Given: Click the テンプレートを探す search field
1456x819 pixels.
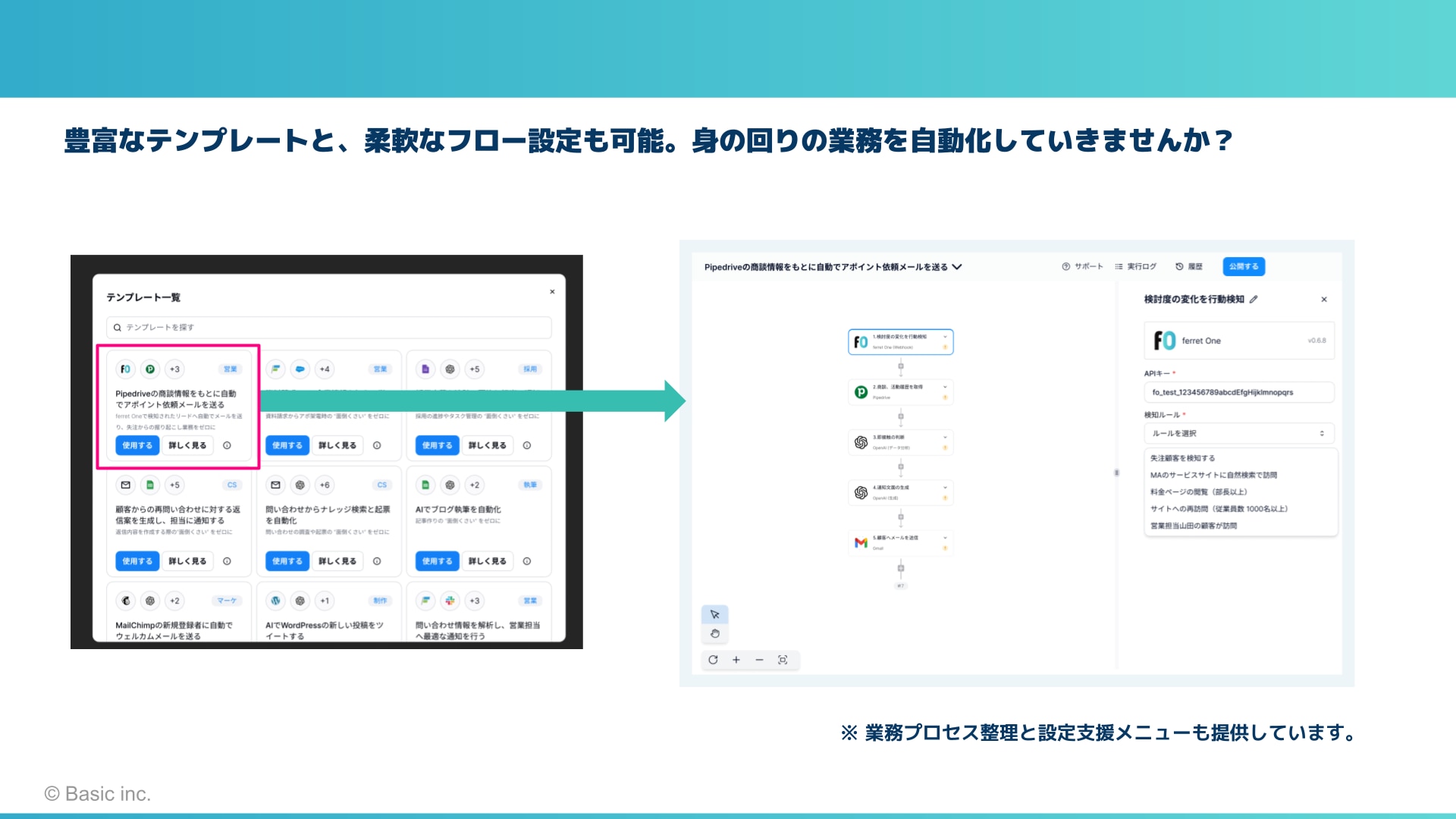Looking at the screenshot, I should (328, 328).
